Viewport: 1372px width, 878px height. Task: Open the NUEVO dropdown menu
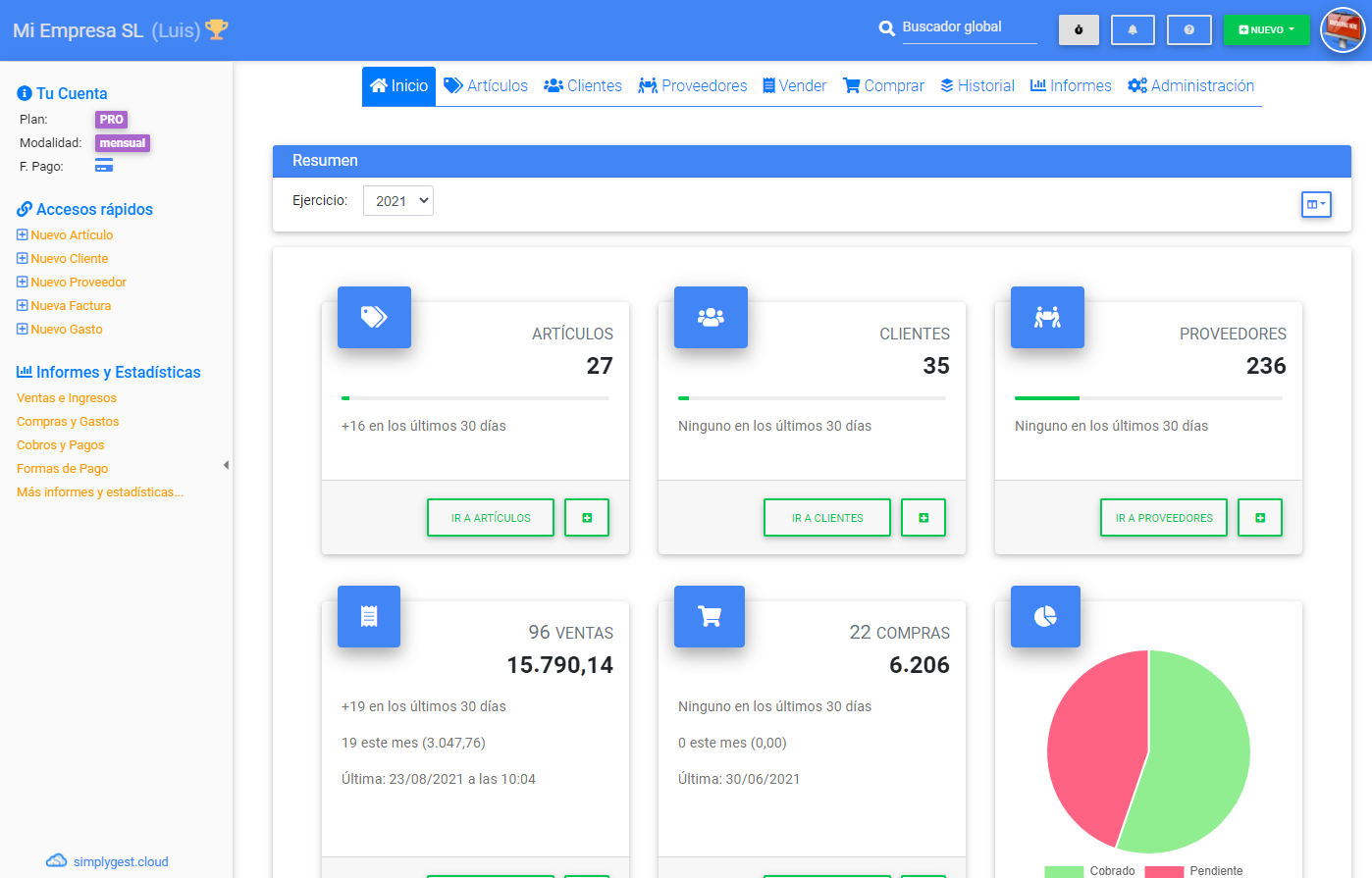click(1267, 29)
